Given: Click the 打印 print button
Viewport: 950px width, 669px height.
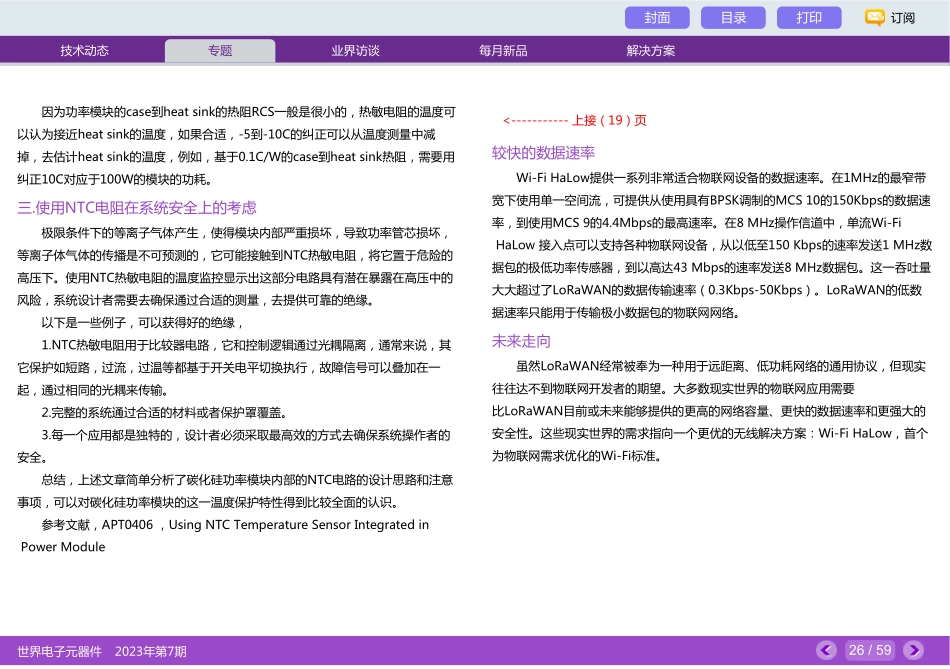Looking at the screenshot, I should pyautogui.click(x=809, y=17).
